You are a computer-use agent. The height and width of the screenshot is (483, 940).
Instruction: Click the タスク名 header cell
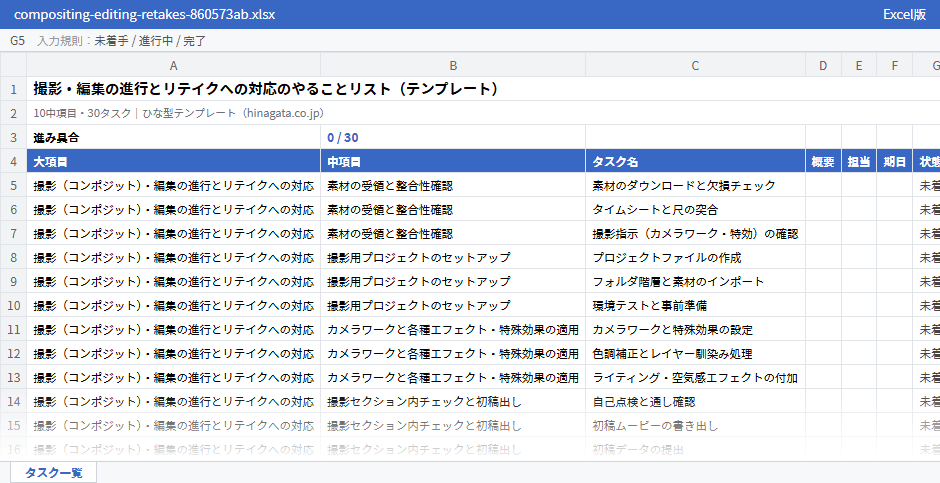695,161
